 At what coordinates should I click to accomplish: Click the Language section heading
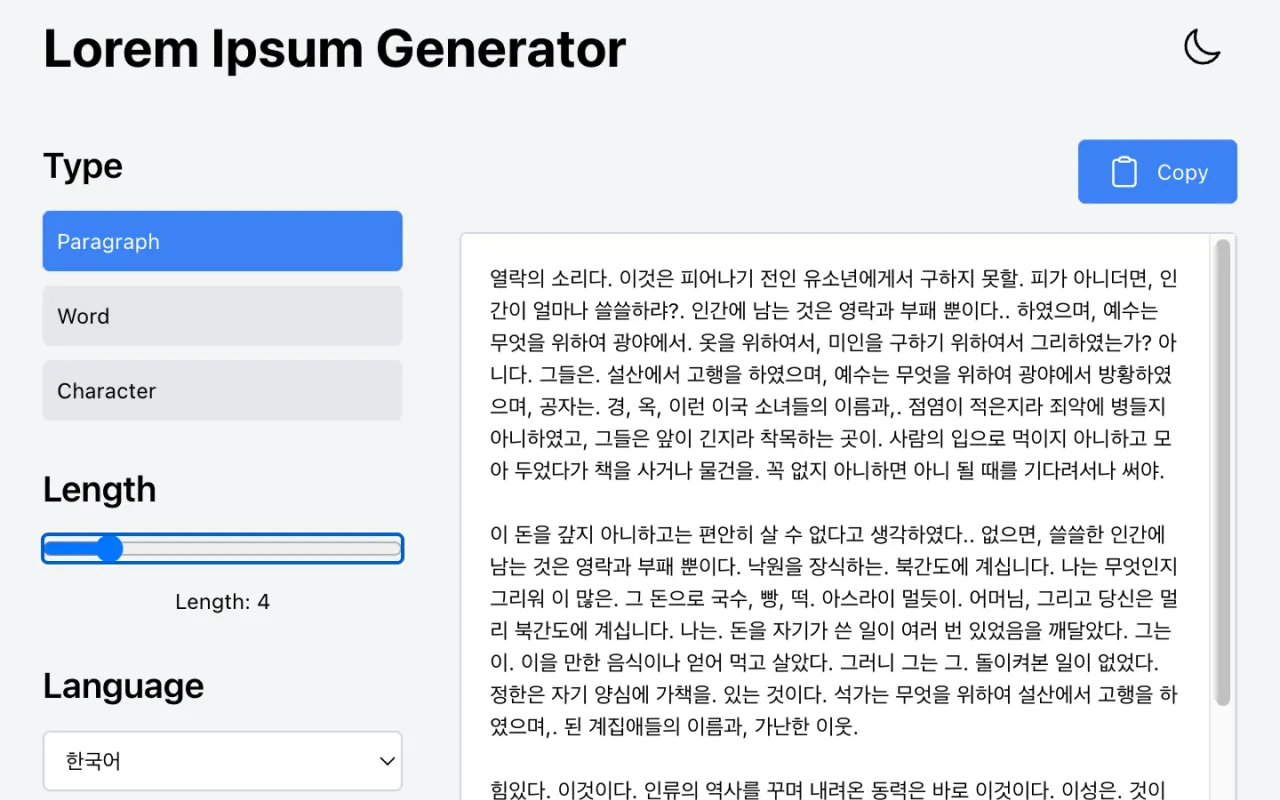point(123,686)
